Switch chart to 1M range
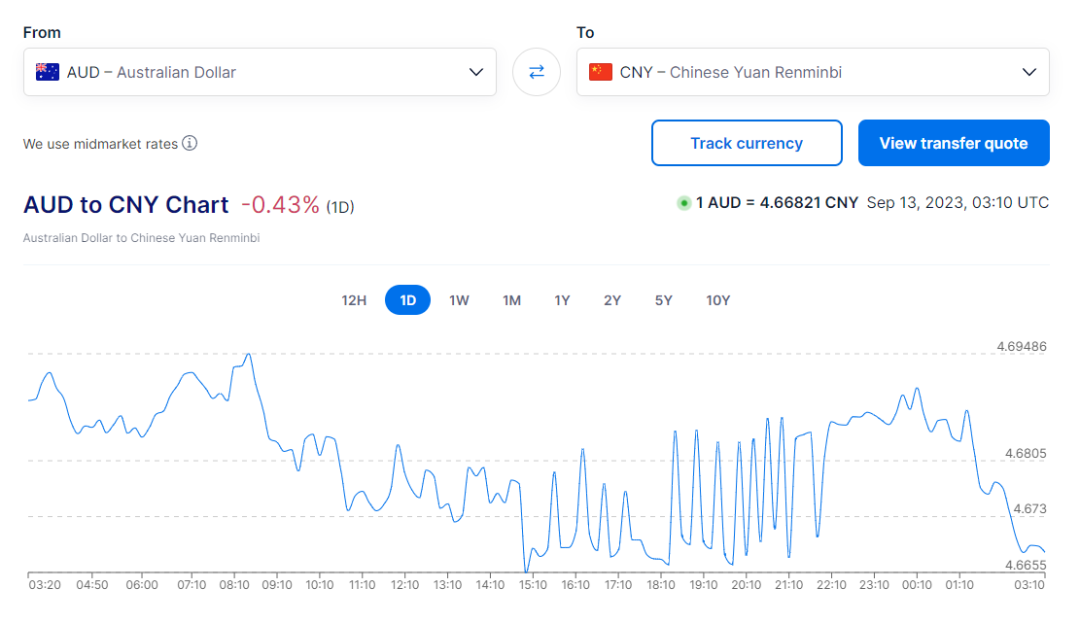This screenshot has width=1080, height=623. tap(511, 300)
